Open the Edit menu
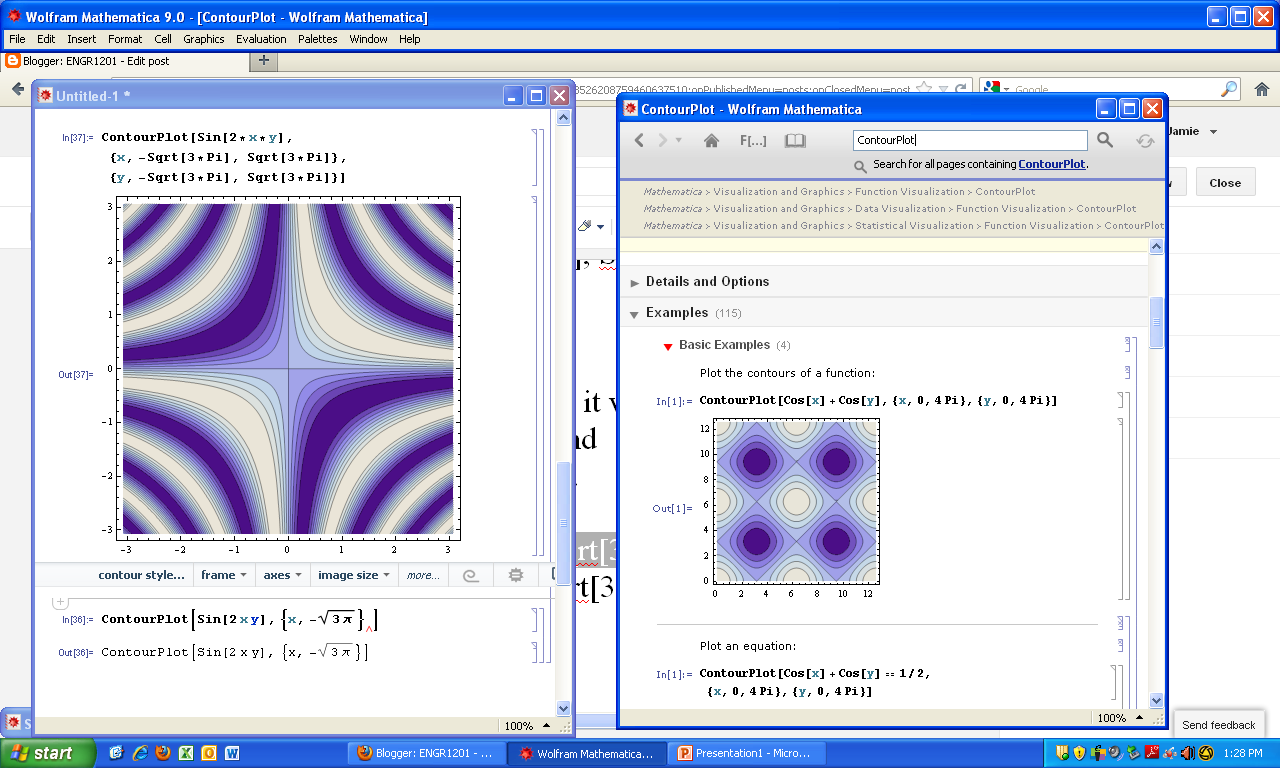Screen dimensions: 1280x768 [46, 39]
